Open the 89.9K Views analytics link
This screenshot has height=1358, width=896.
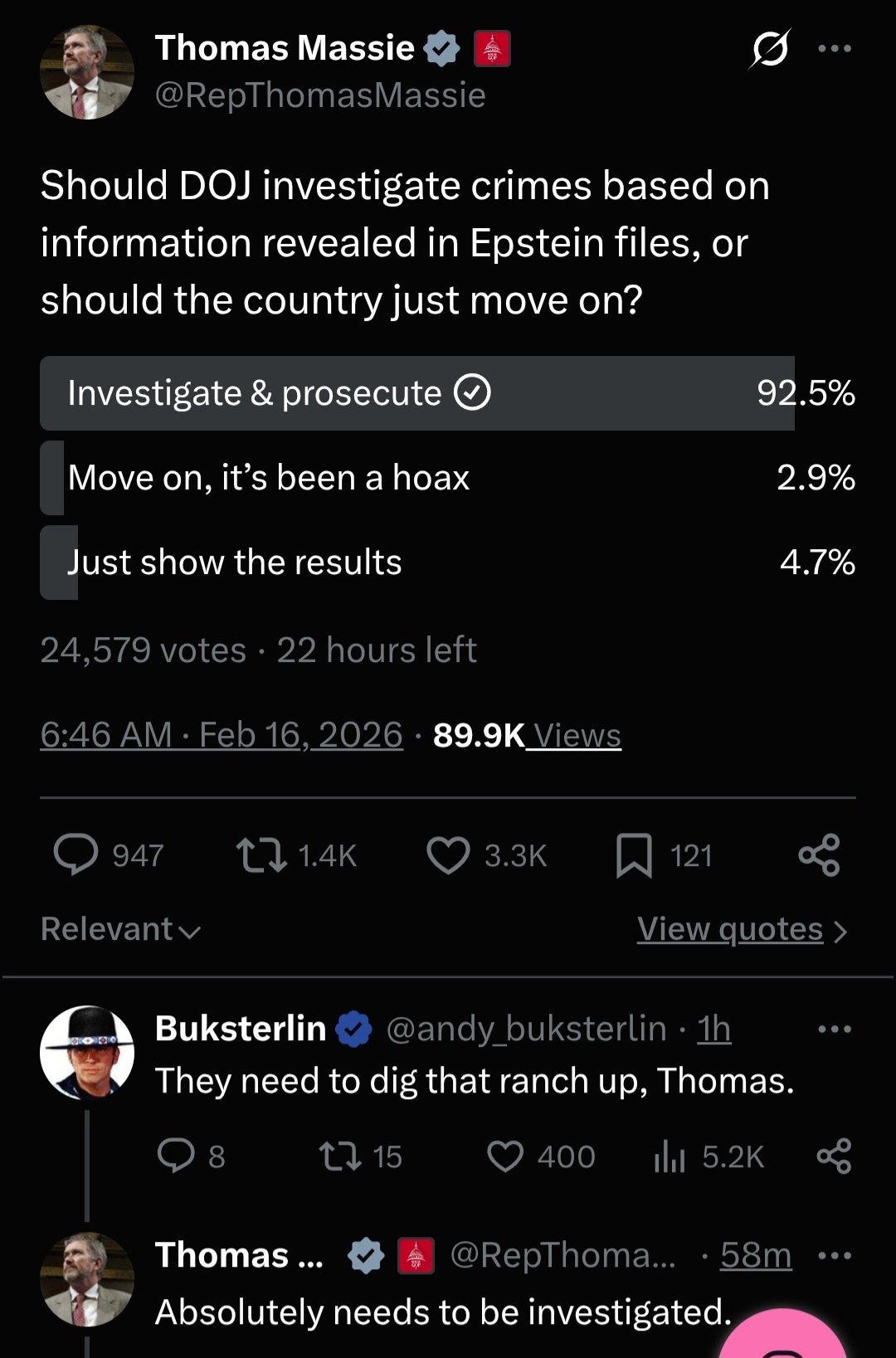tap(528, 735)
